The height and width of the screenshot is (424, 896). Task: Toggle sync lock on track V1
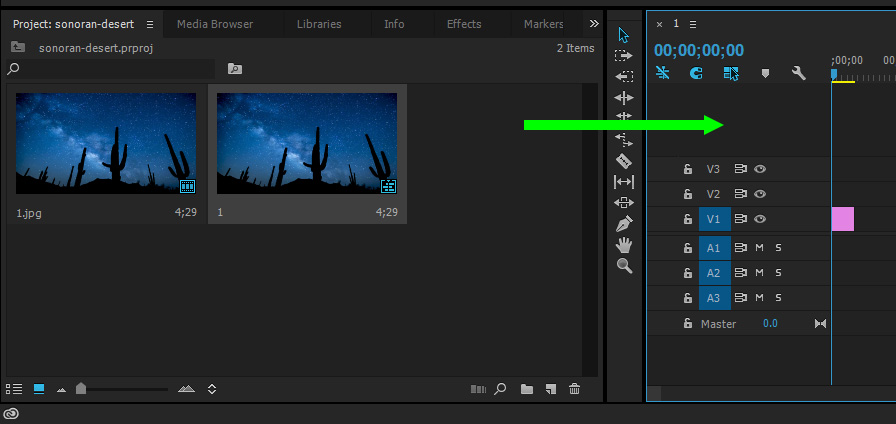pos(741,219)
